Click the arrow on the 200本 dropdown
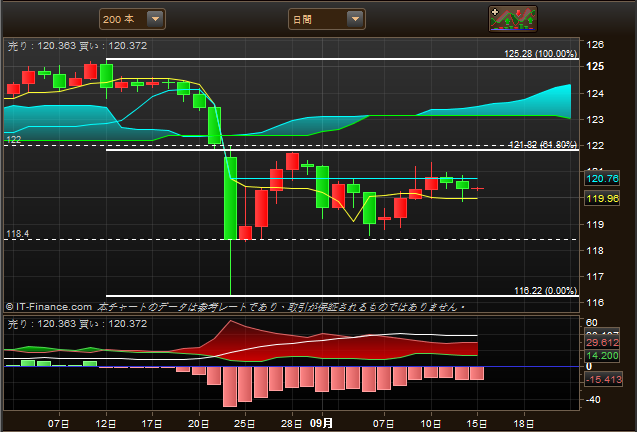This screenshot has height=432, width=637. pyautogui.click(x=155, y=19)
